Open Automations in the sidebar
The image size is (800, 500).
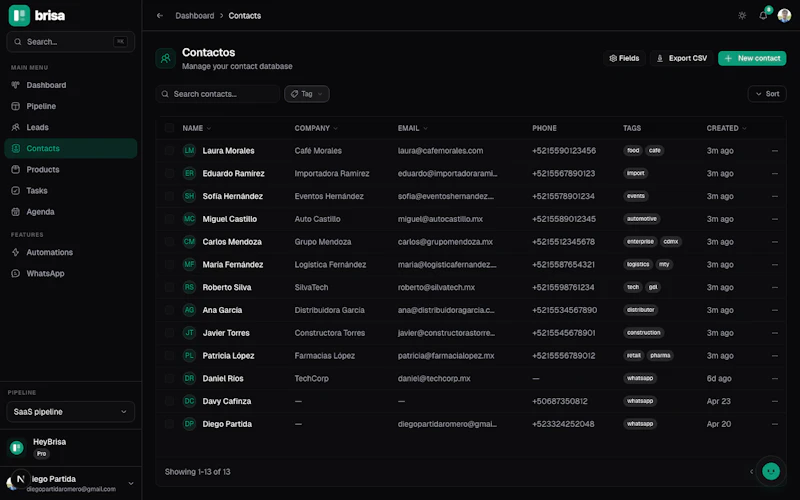[x=70, y=253]
